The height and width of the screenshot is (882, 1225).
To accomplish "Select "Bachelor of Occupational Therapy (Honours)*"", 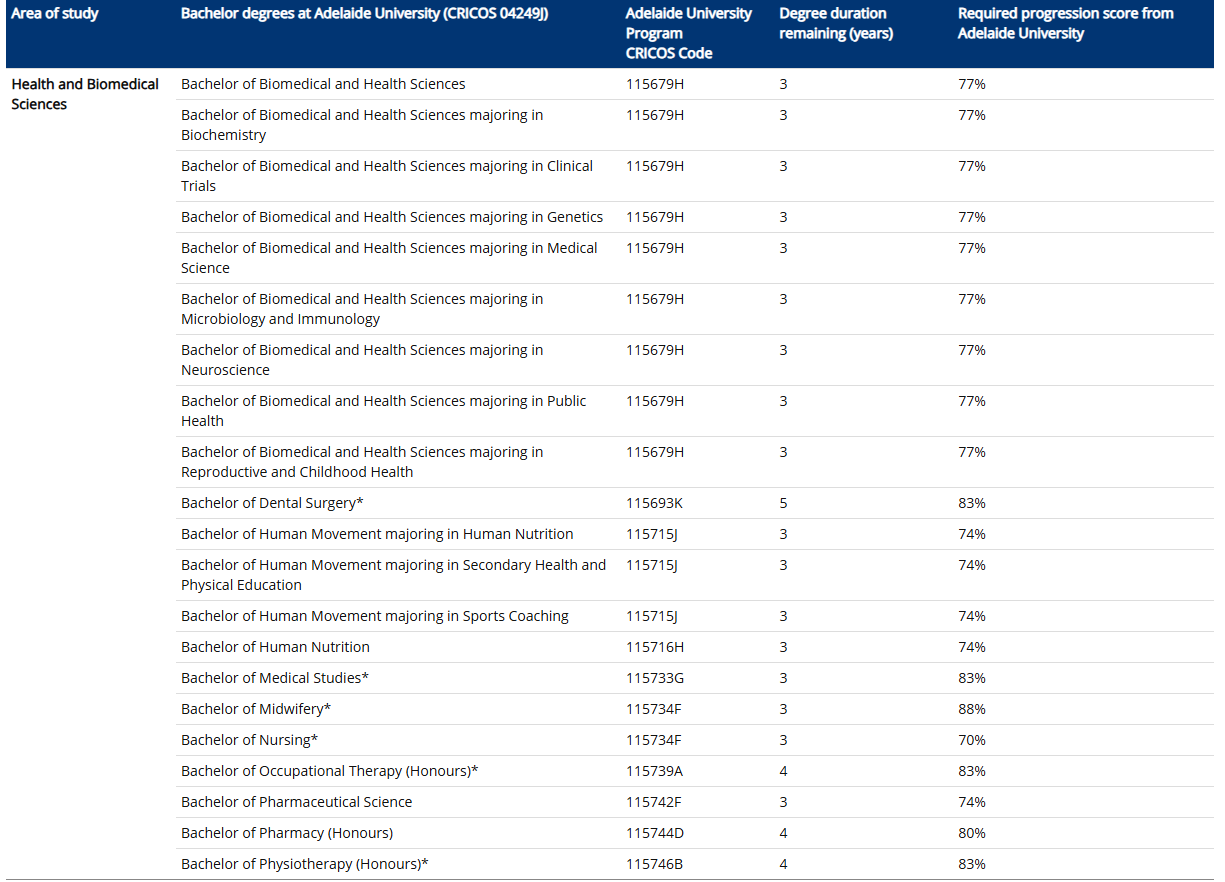I will 330,771.
